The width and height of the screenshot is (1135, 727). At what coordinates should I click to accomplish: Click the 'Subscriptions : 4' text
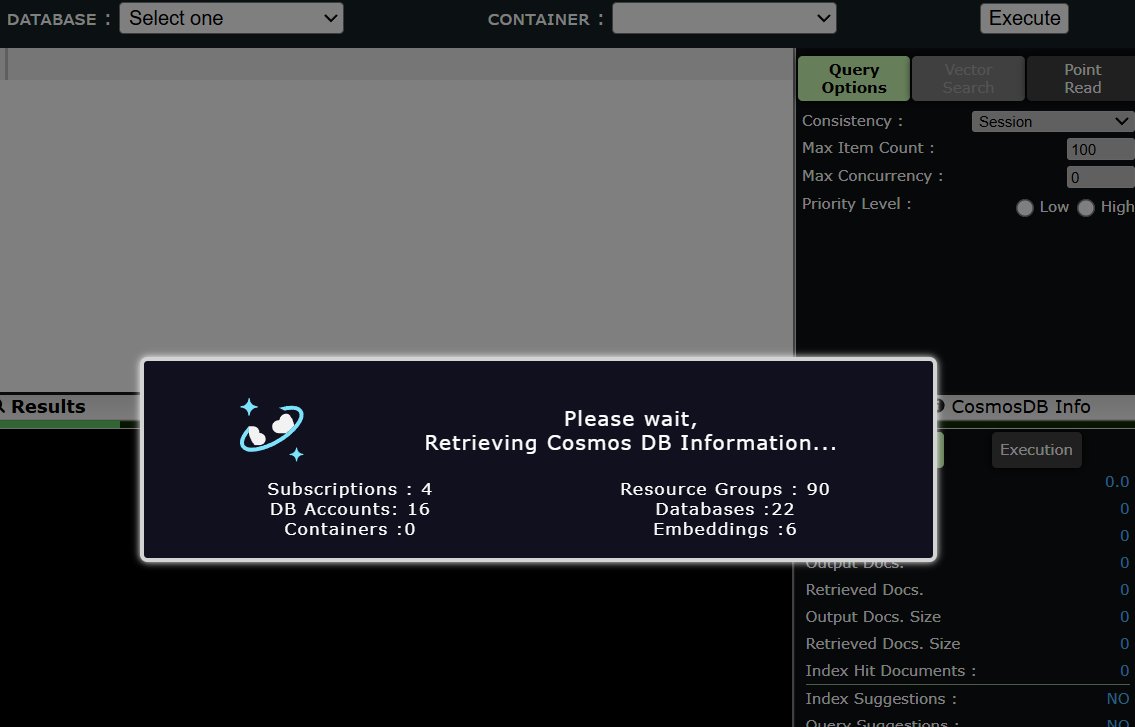[x=350, y=489]
